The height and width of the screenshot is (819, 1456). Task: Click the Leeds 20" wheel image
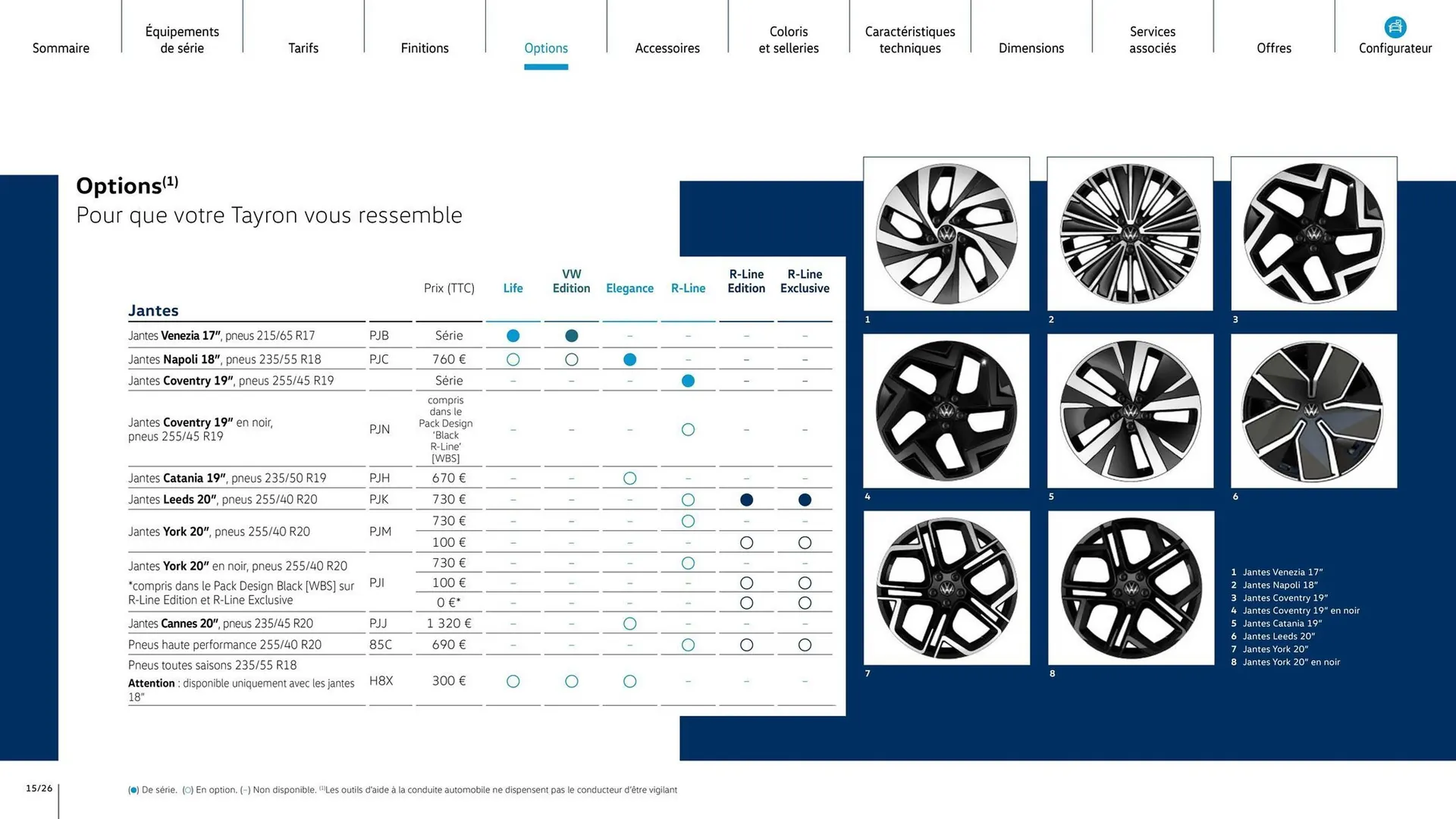click(1313, 410)
